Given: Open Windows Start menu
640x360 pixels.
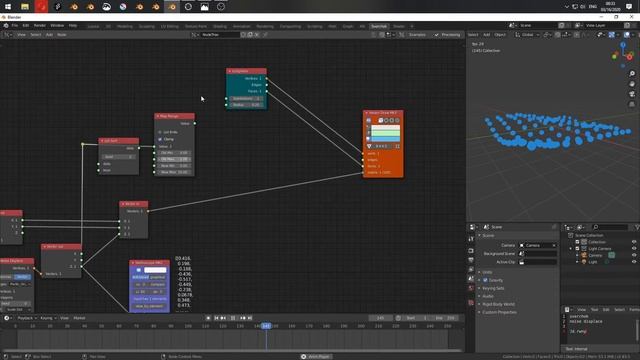Looking at the screenshot, I should tap(8, 7).
